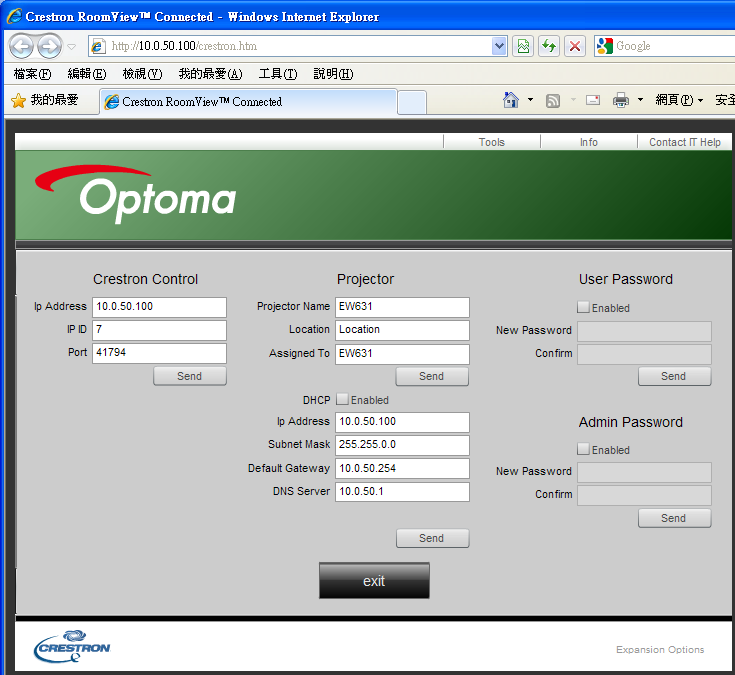Click the page icon in address bar
This screenshot has width=735, height=675.
pyautogui.click(x=98, y=46)
